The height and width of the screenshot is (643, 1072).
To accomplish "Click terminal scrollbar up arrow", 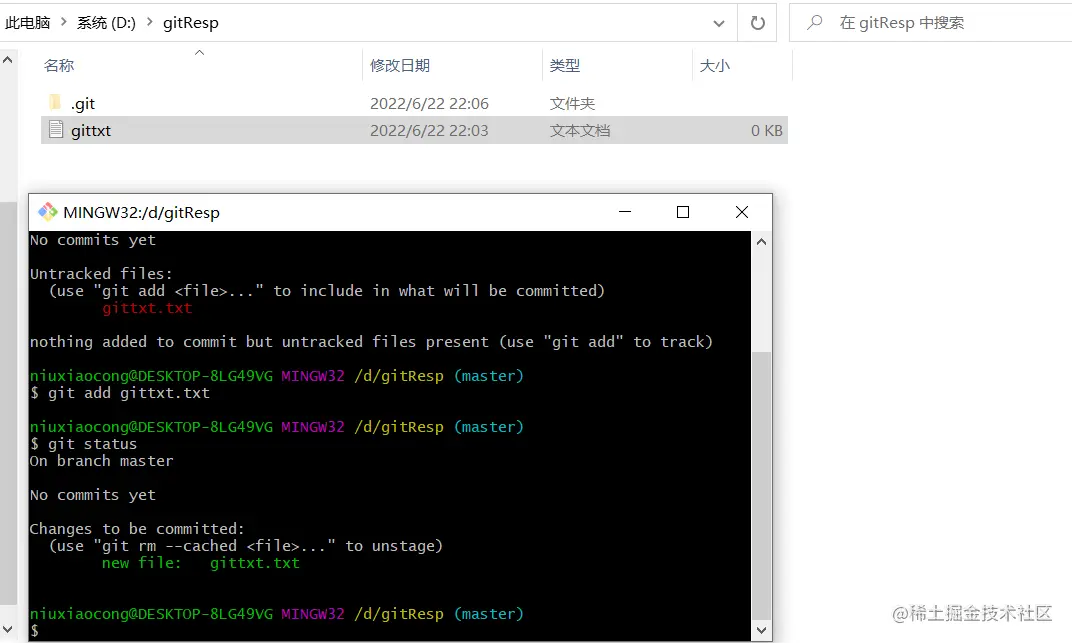I will pos(761,242).
